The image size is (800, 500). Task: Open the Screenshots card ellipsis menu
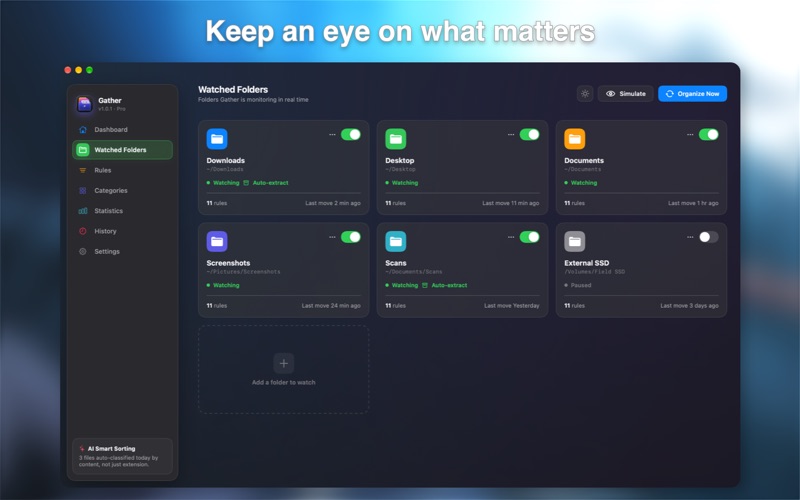coord(332,237)
